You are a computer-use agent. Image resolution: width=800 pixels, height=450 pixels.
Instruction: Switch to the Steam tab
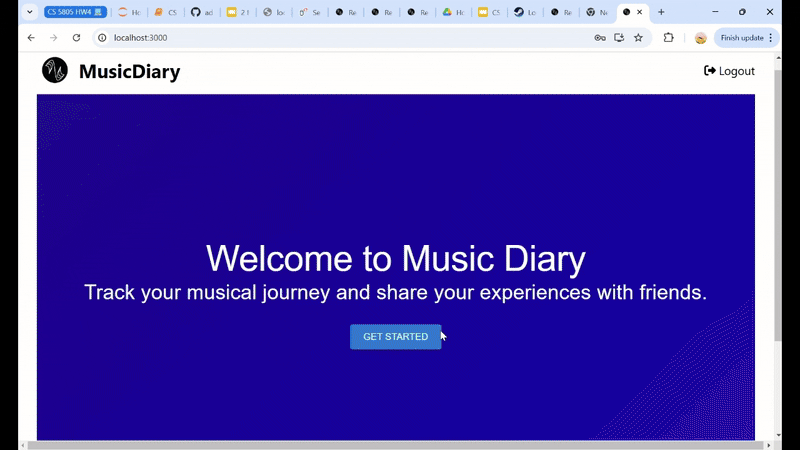pos(525,12)
